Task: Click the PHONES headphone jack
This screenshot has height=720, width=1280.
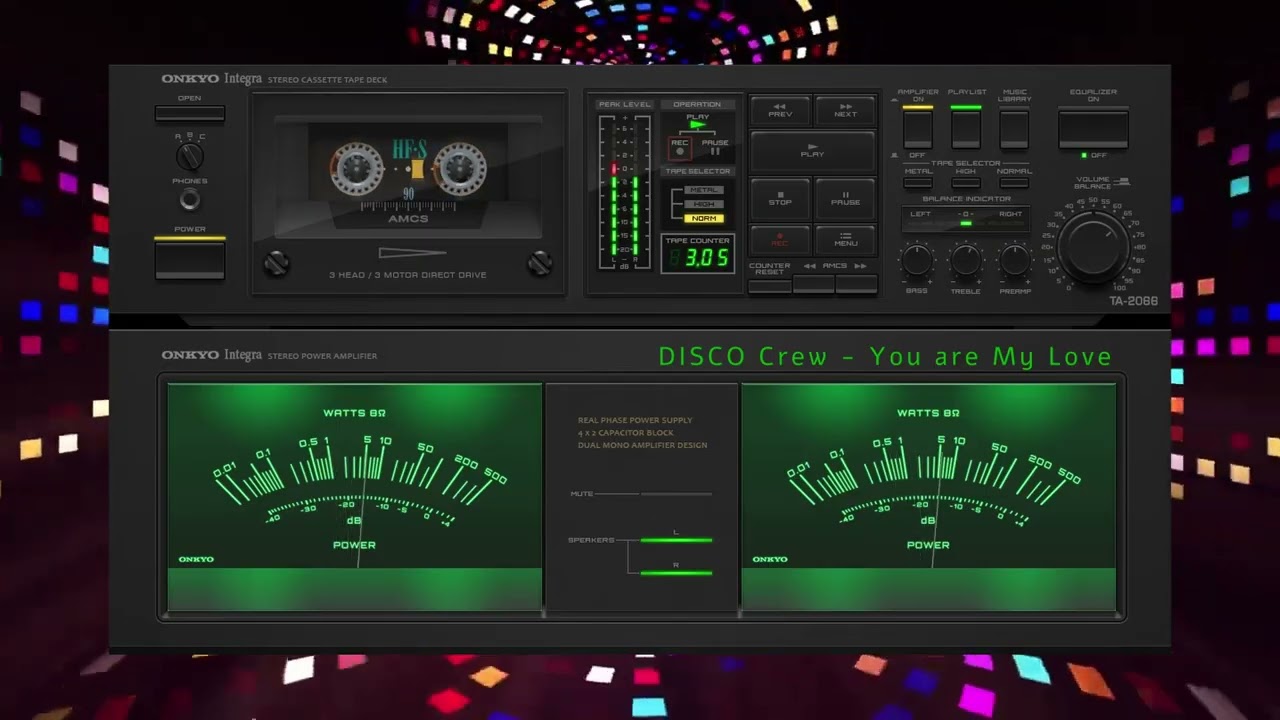Action: [189, 200]
